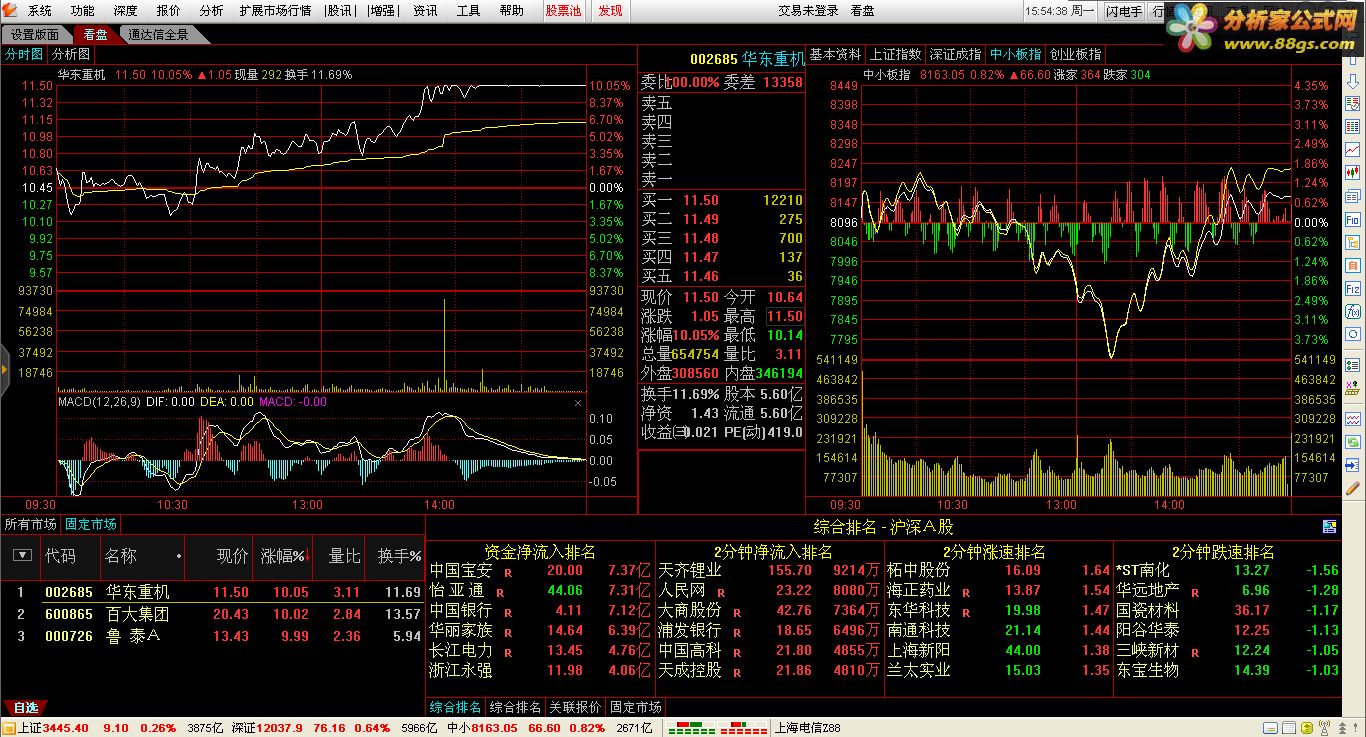Switch to the 设置版面 tab
The width and height of the screenshot is (1366, 737).
click(x=35, y=34)
